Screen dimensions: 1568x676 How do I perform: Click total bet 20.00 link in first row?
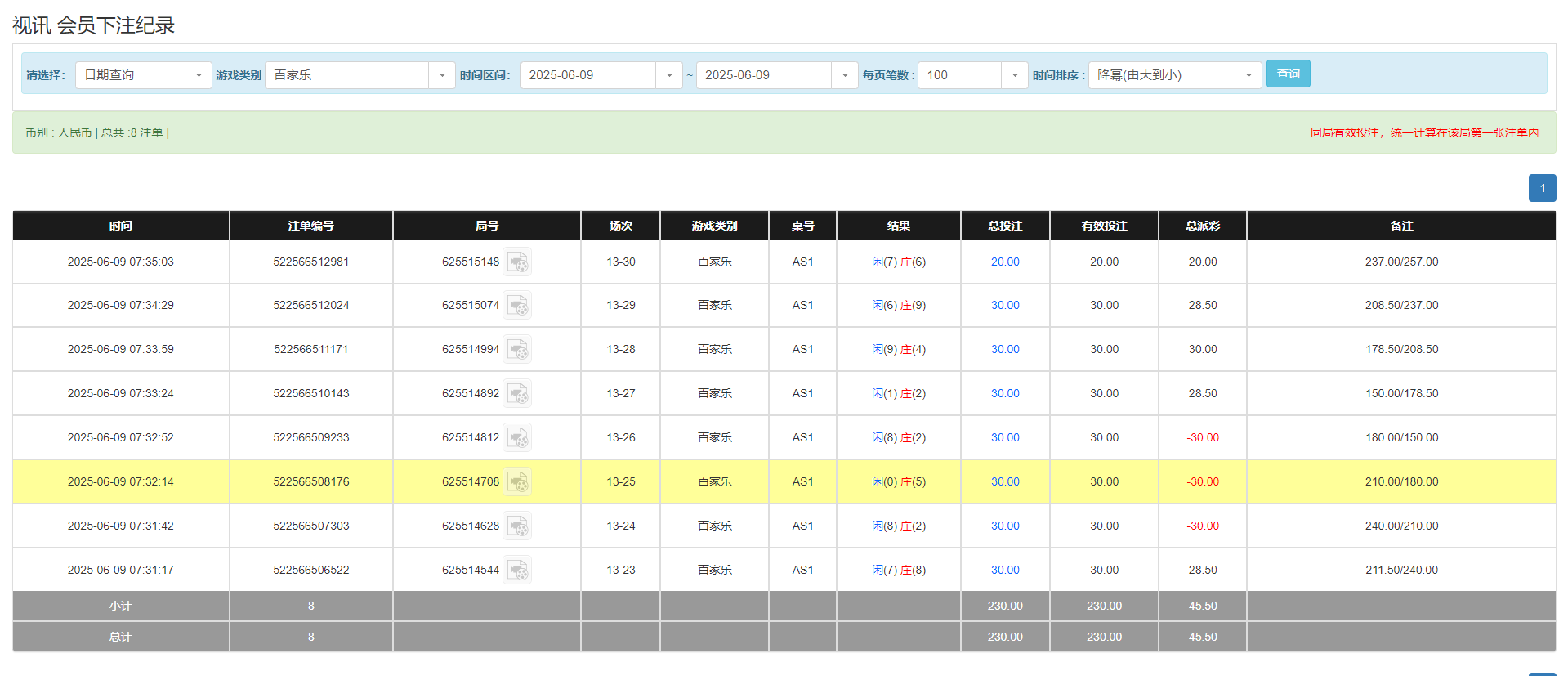1005,262
